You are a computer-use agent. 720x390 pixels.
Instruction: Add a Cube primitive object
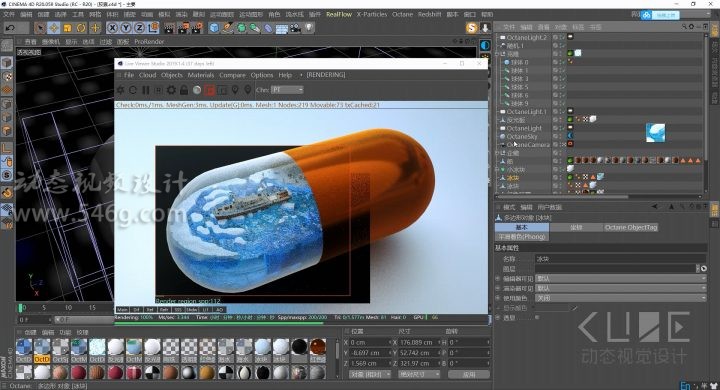tap(214, 28)
